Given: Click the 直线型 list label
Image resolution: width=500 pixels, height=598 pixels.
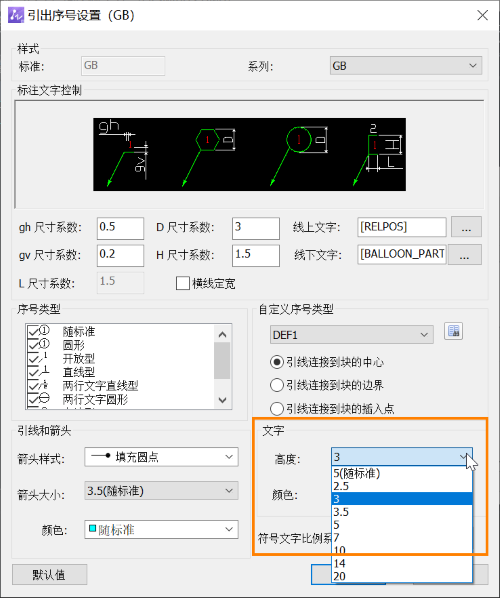Looking at the screenshot, I should (x=79, y=372).
